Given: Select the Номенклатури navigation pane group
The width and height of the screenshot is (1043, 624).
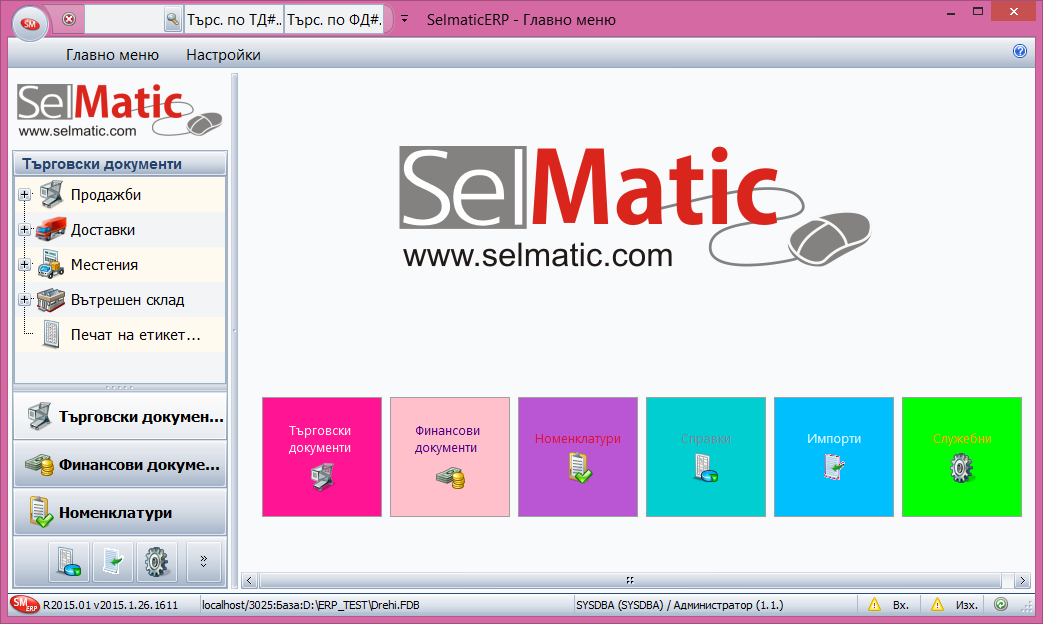Looking at the screenshot, I should point(120,512).
